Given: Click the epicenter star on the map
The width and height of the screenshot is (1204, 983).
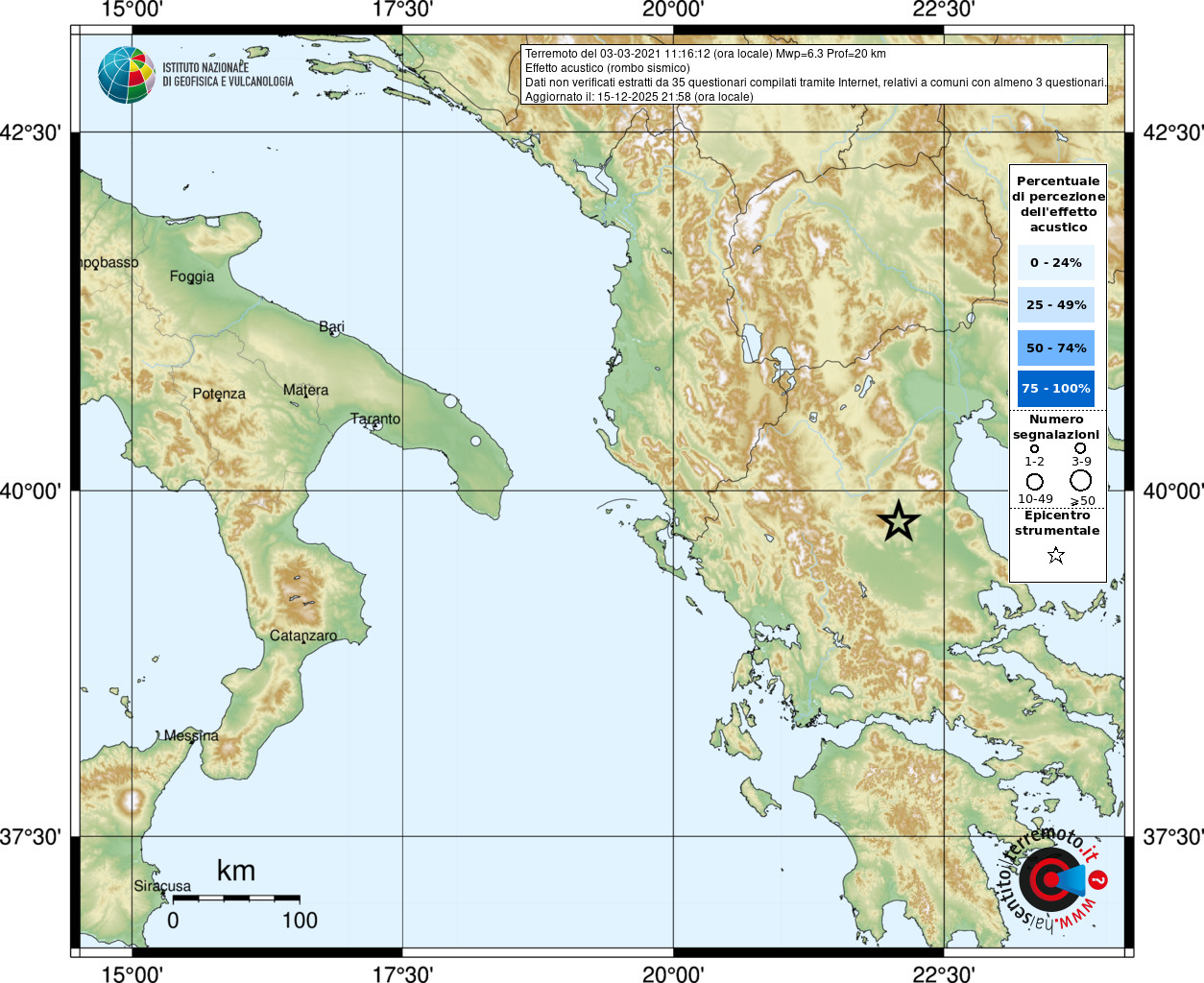Looking at the screenshot, I should tap(898, 521).
